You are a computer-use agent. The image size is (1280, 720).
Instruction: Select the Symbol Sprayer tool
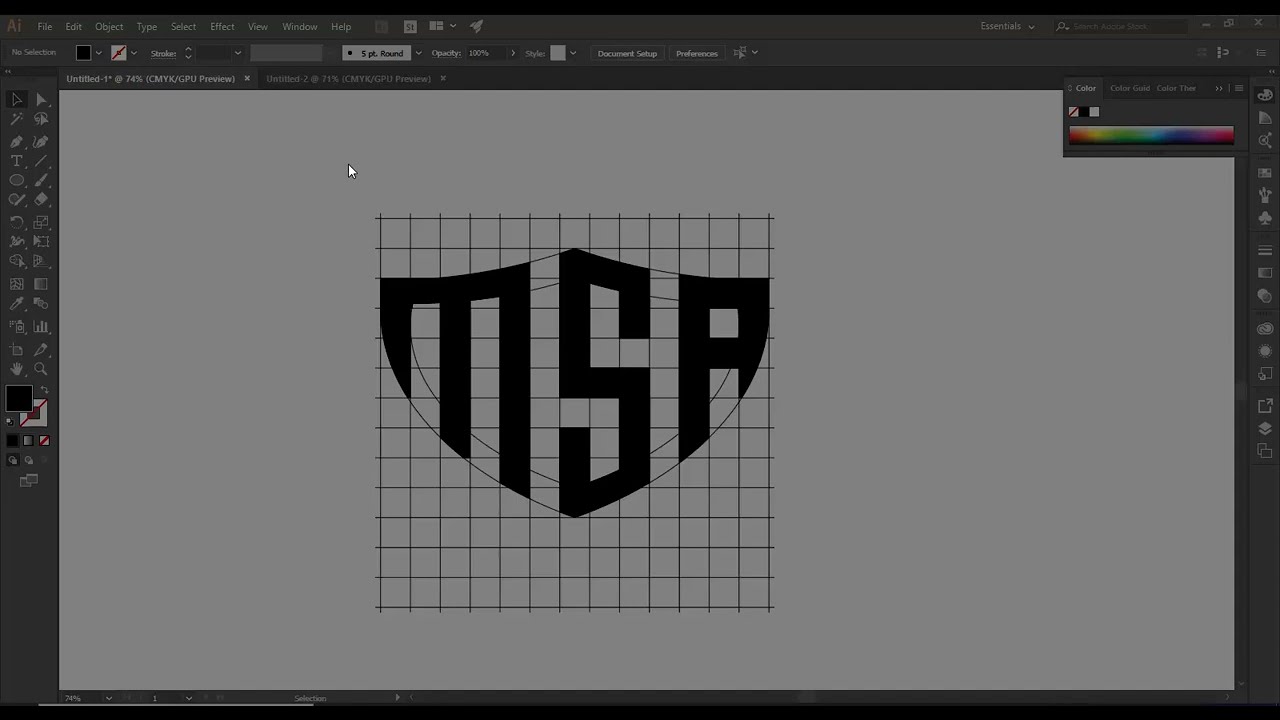coord(17,327)
